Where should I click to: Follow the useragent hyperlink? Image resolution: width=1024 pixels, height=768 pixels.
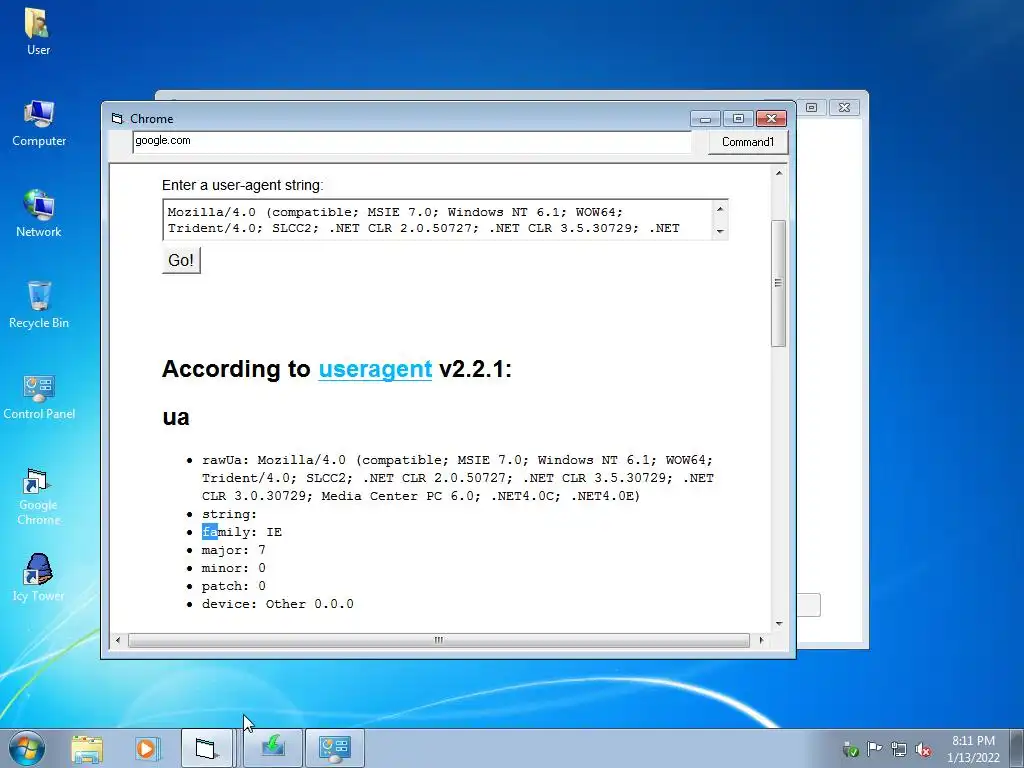(375, 369)
